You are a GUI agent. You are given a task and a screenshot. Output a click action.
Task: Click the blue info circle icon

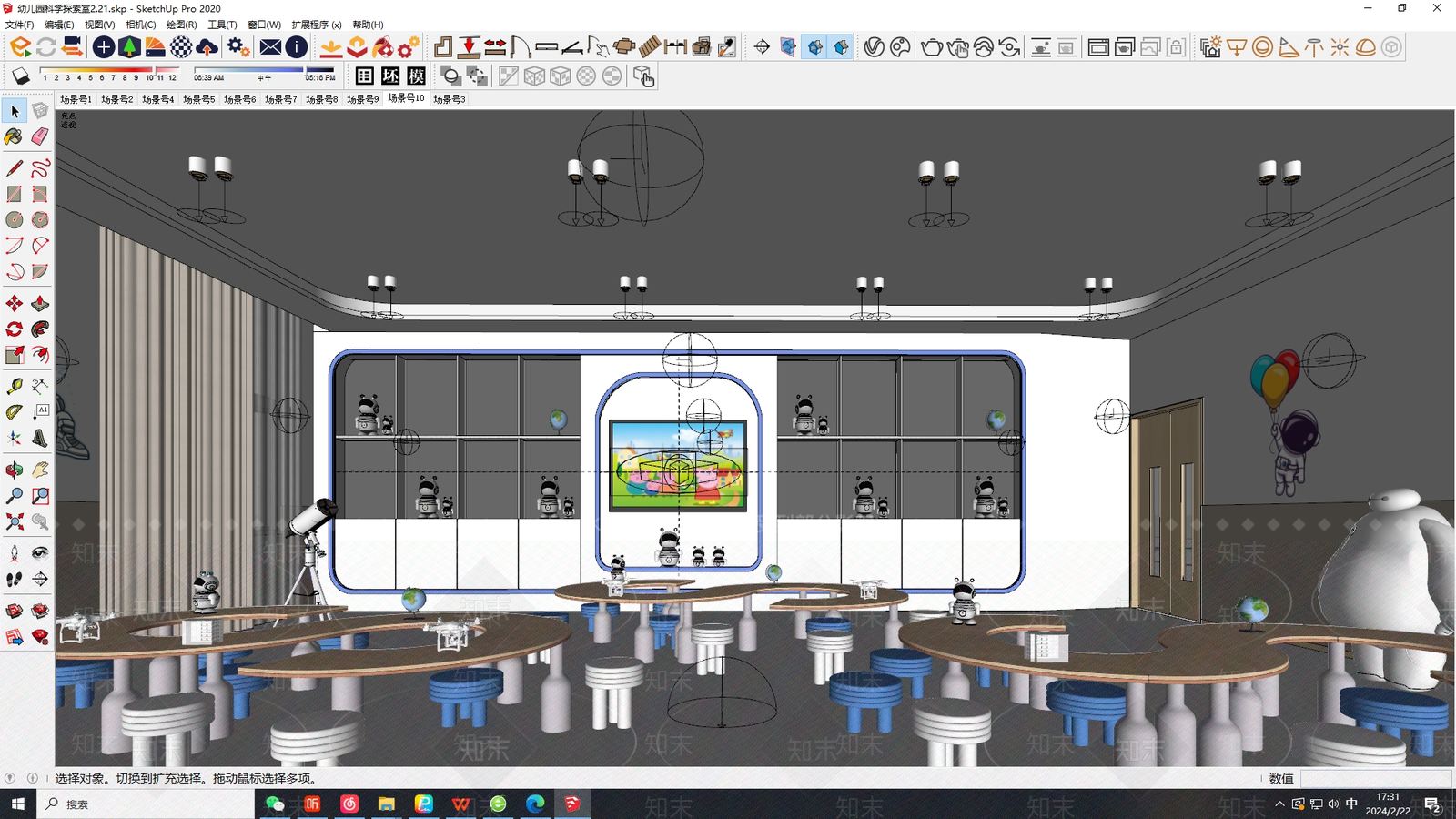point(297,47)
